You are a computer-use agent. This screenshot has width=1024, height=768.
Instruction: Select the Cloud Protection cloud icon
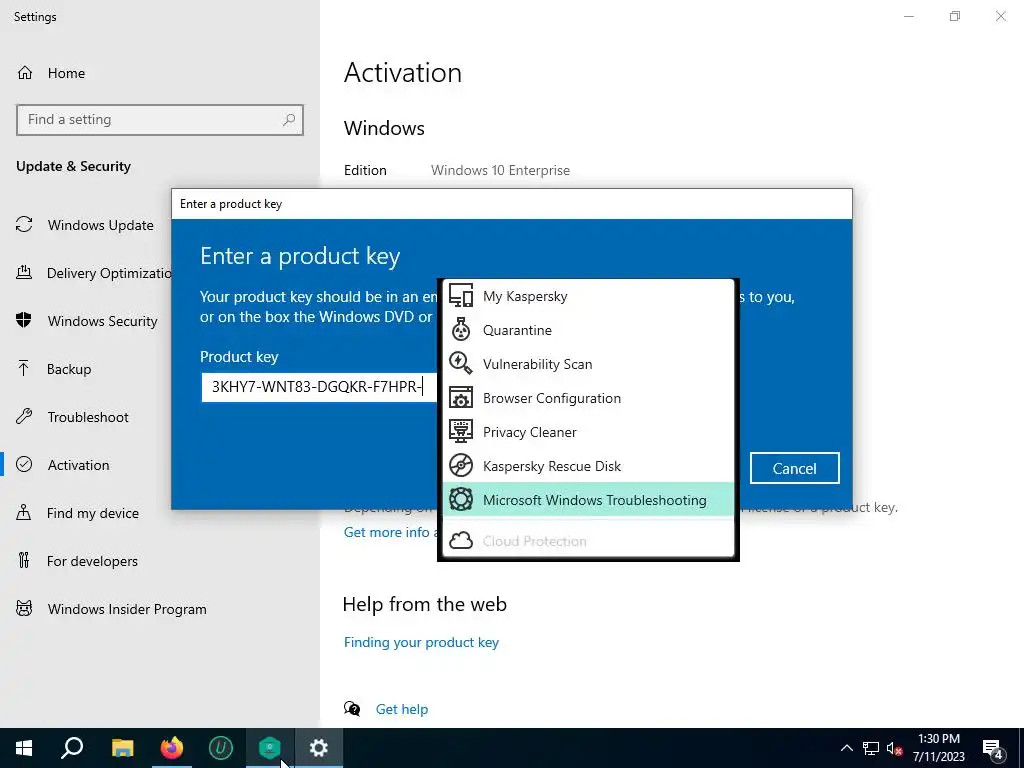(x=460, y=541)
